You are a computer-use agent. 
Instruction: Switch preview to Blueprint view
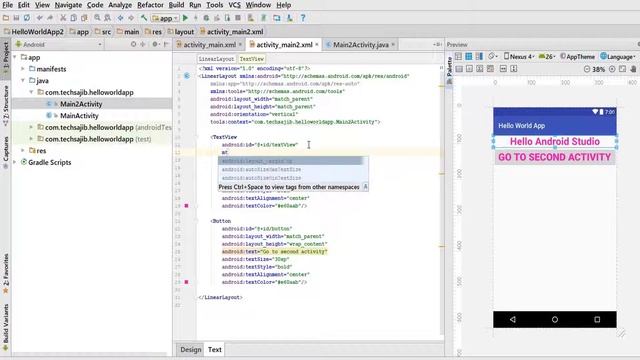(469, 56)
